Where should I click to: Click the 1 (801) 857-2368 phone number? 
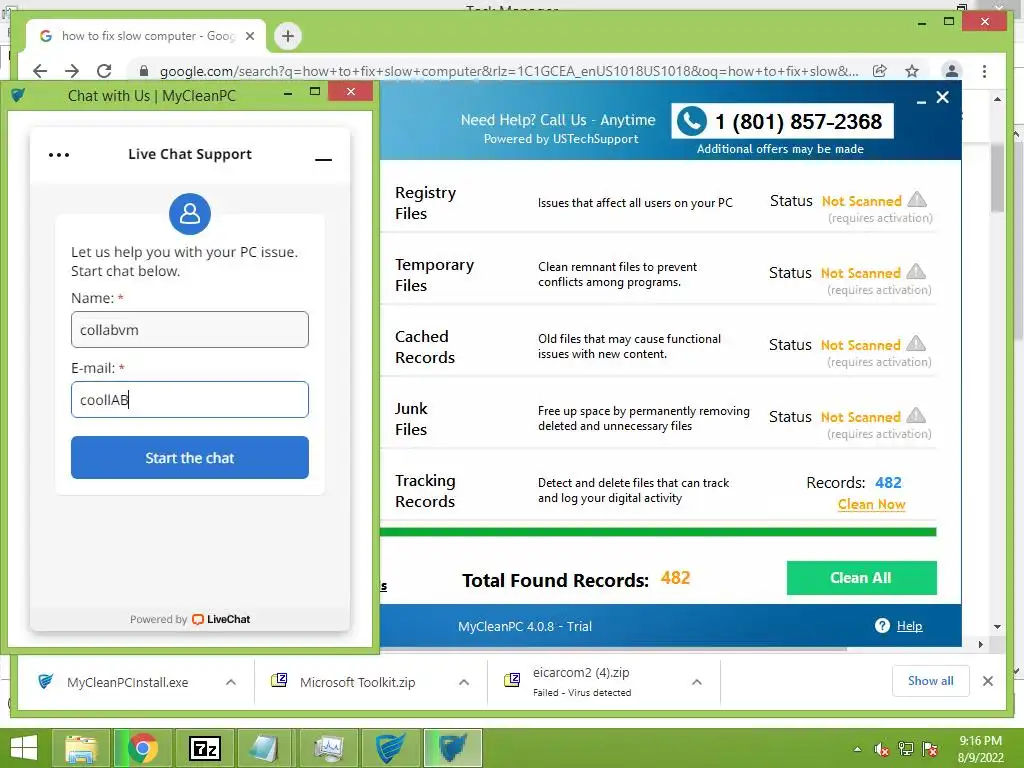tap(798, 121)
